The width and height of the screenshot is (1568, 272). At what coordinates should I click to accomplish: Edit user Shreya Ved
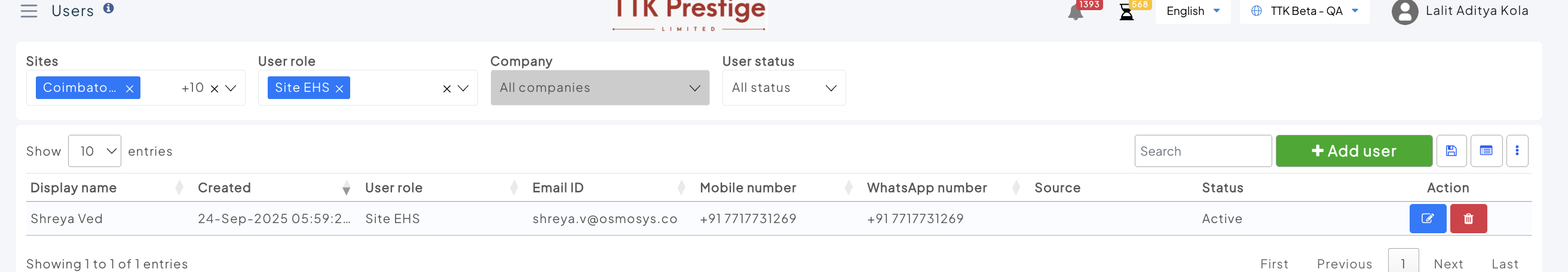pyautogui.click(x=1428, y=218)
